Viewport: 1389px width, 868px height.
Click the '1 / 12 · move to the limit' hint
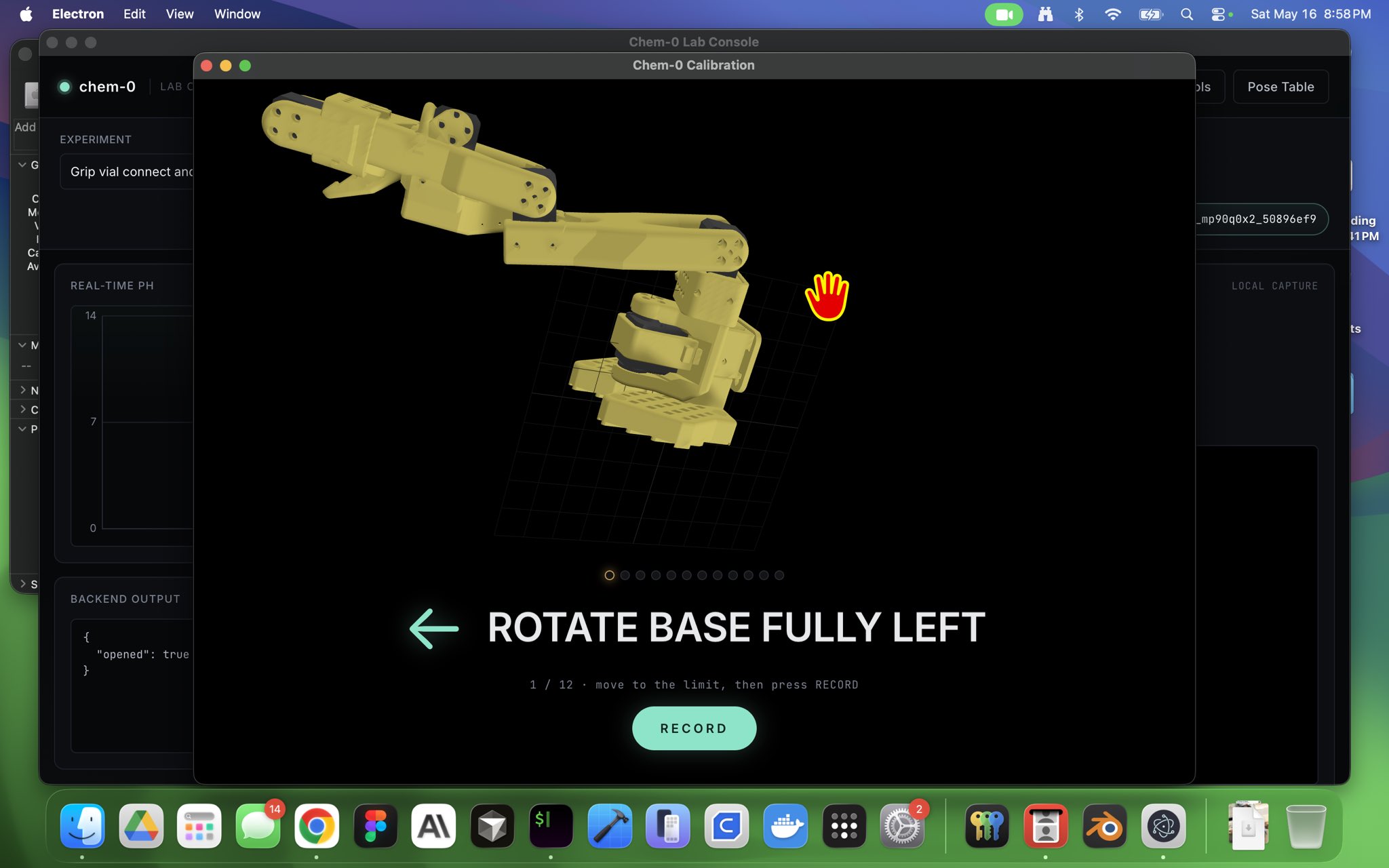(694, 685)
